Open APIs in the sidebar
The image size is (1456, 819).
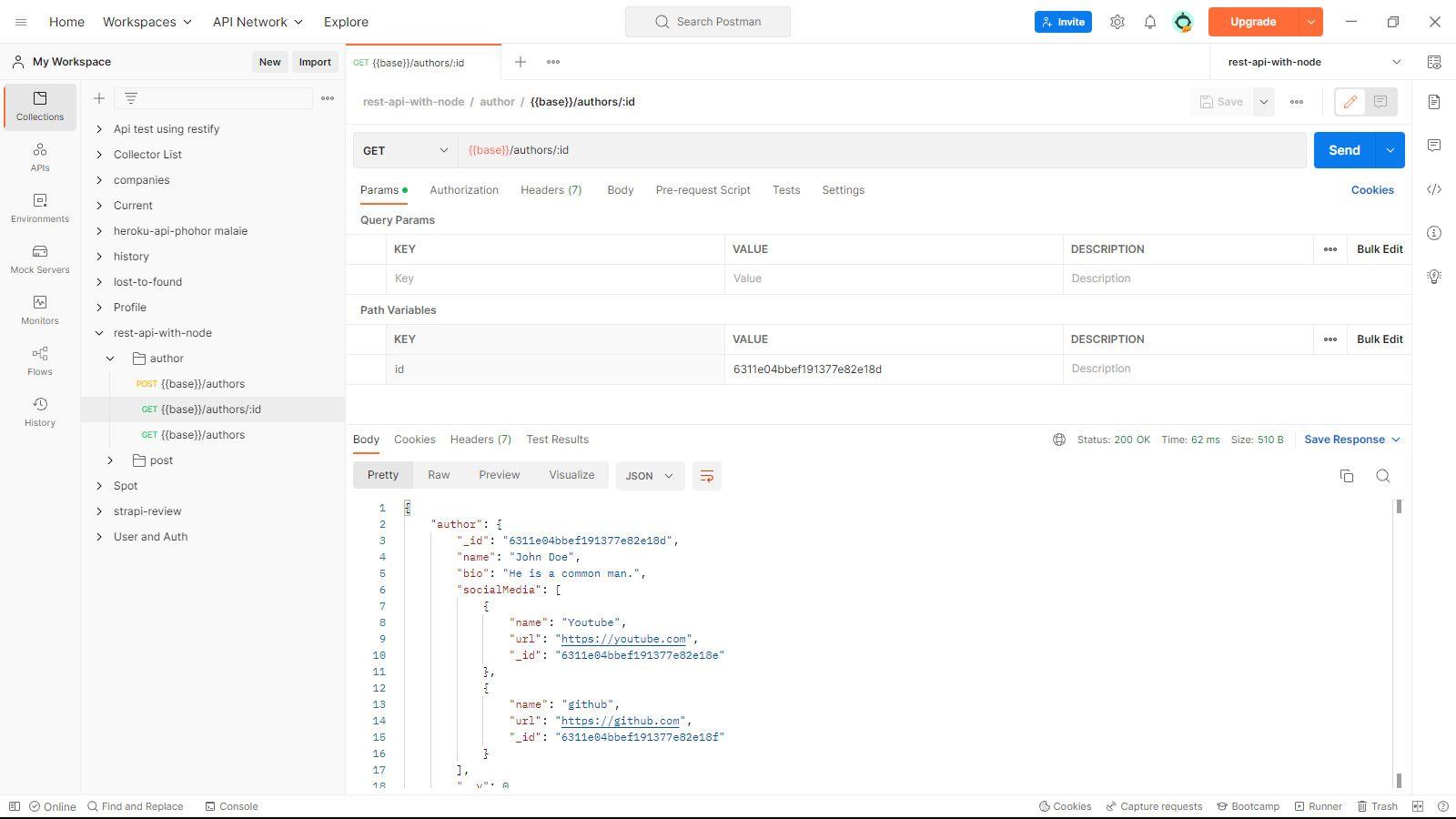pos(40,157)
